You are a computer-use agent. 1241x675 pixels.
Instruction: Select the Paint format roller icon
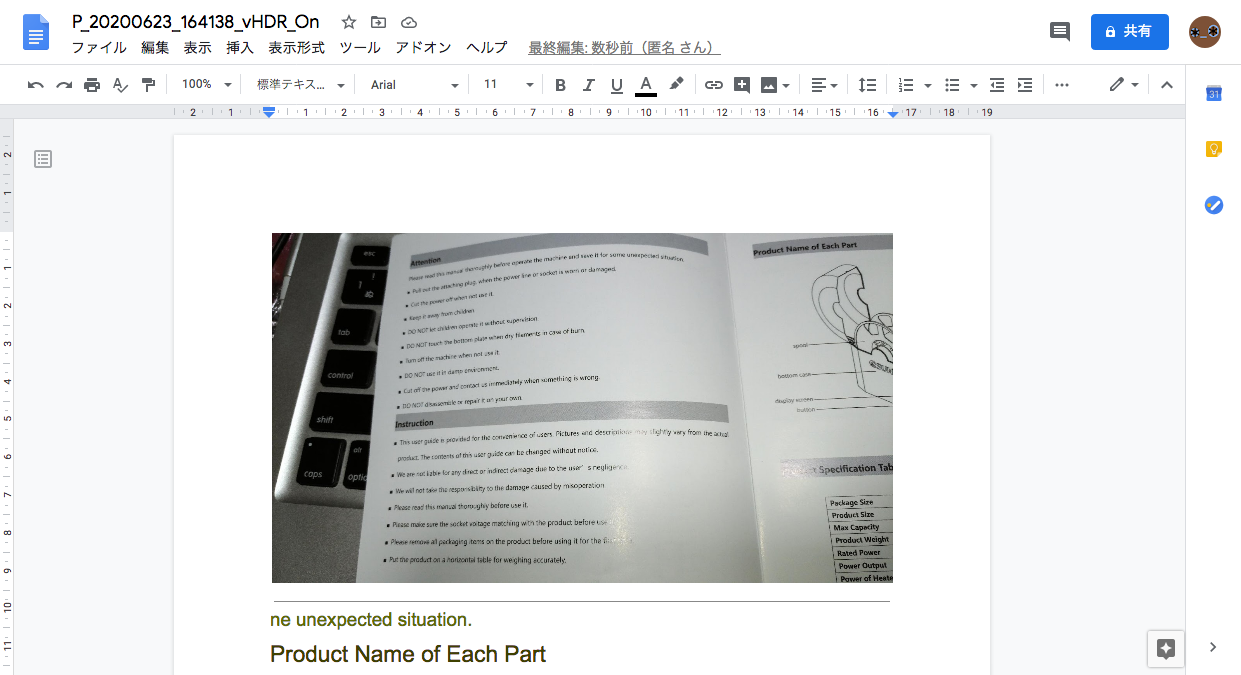[148, 85]
